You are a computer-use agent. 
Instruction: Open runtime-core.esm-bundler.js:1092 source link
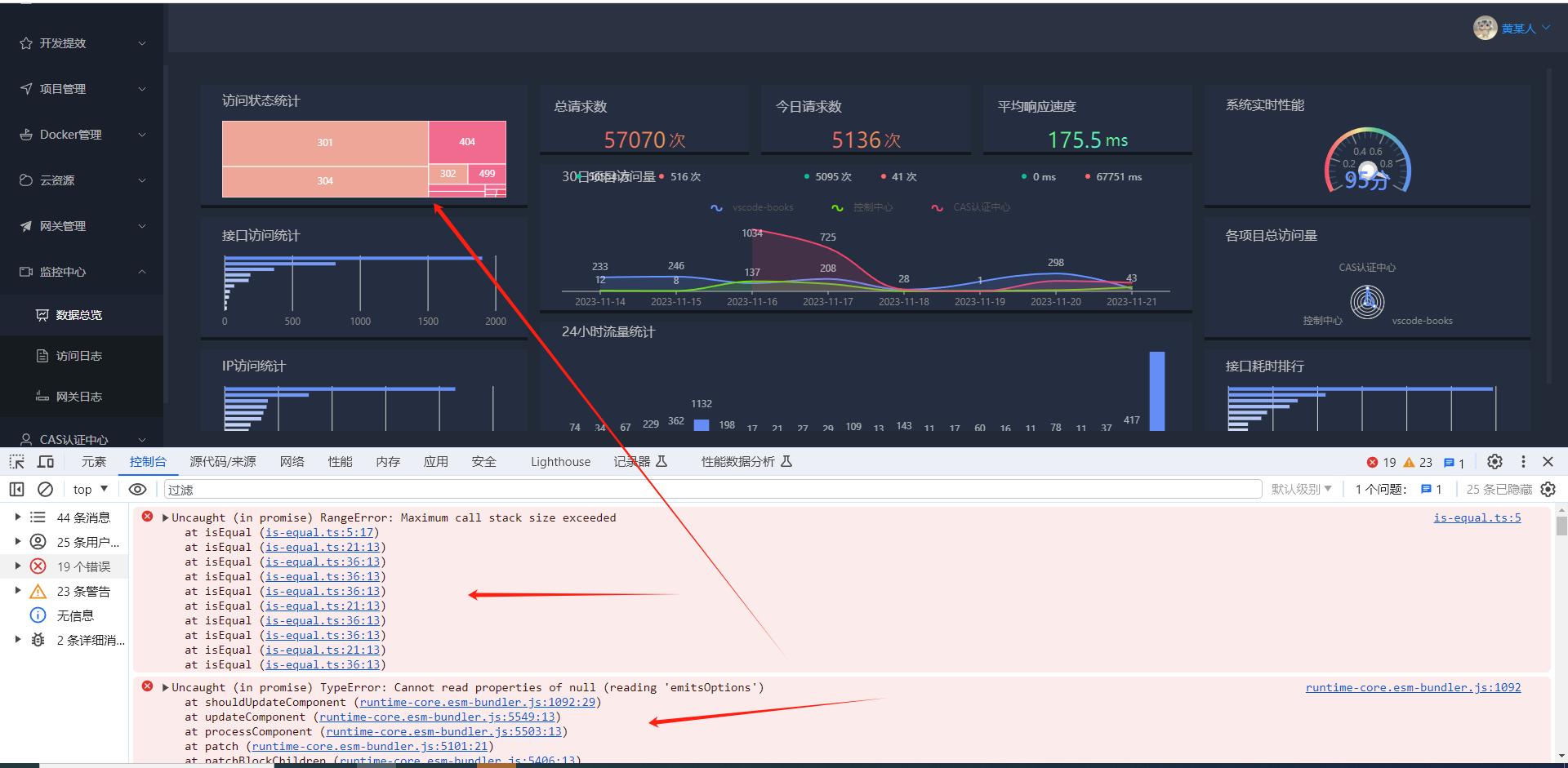[x=1414, y=687]
